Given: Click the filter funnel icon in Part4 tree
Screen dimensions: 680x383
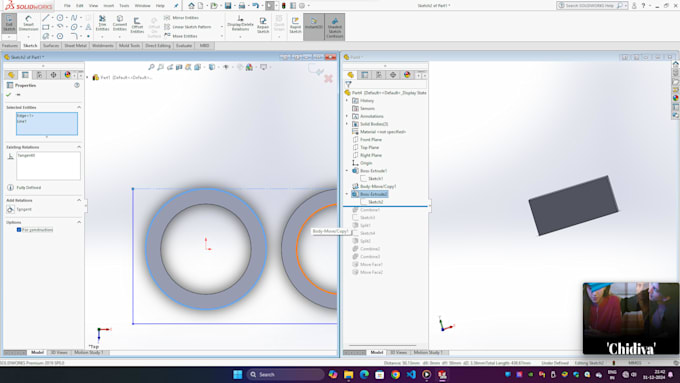Looking at the screenshot, I should pyautogui.click(x=348, y=84).
